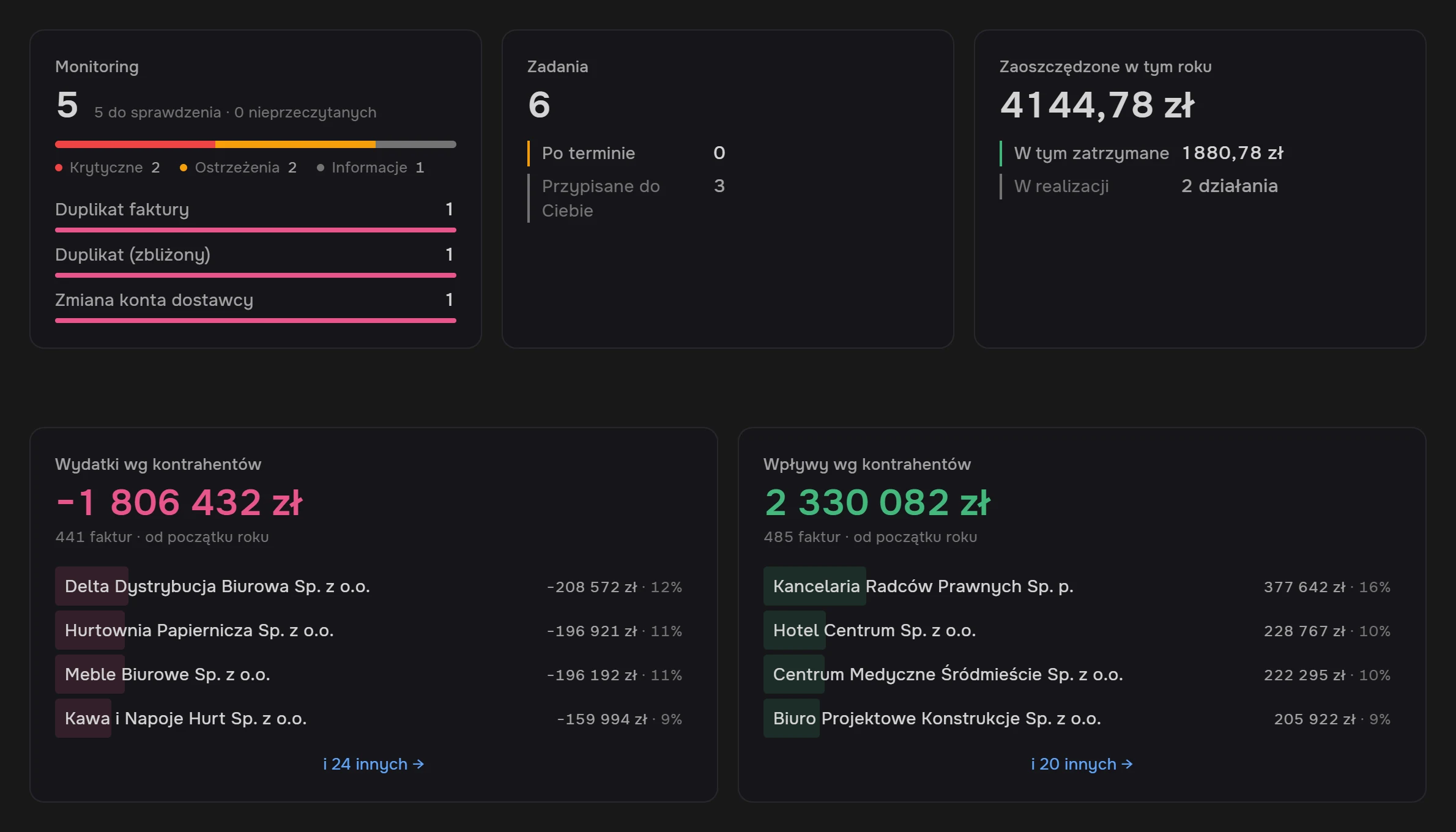Select the W tym zatrzymane row
1456x832 pixels.
[1142, 153]
